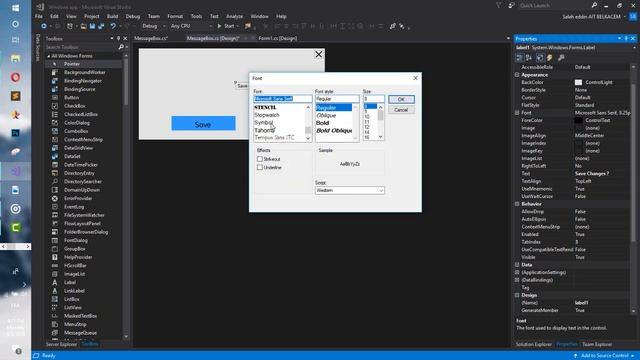The image size is (640, 360).
Task: Choose Stopwatch in the font list
Action: [267, 115]
